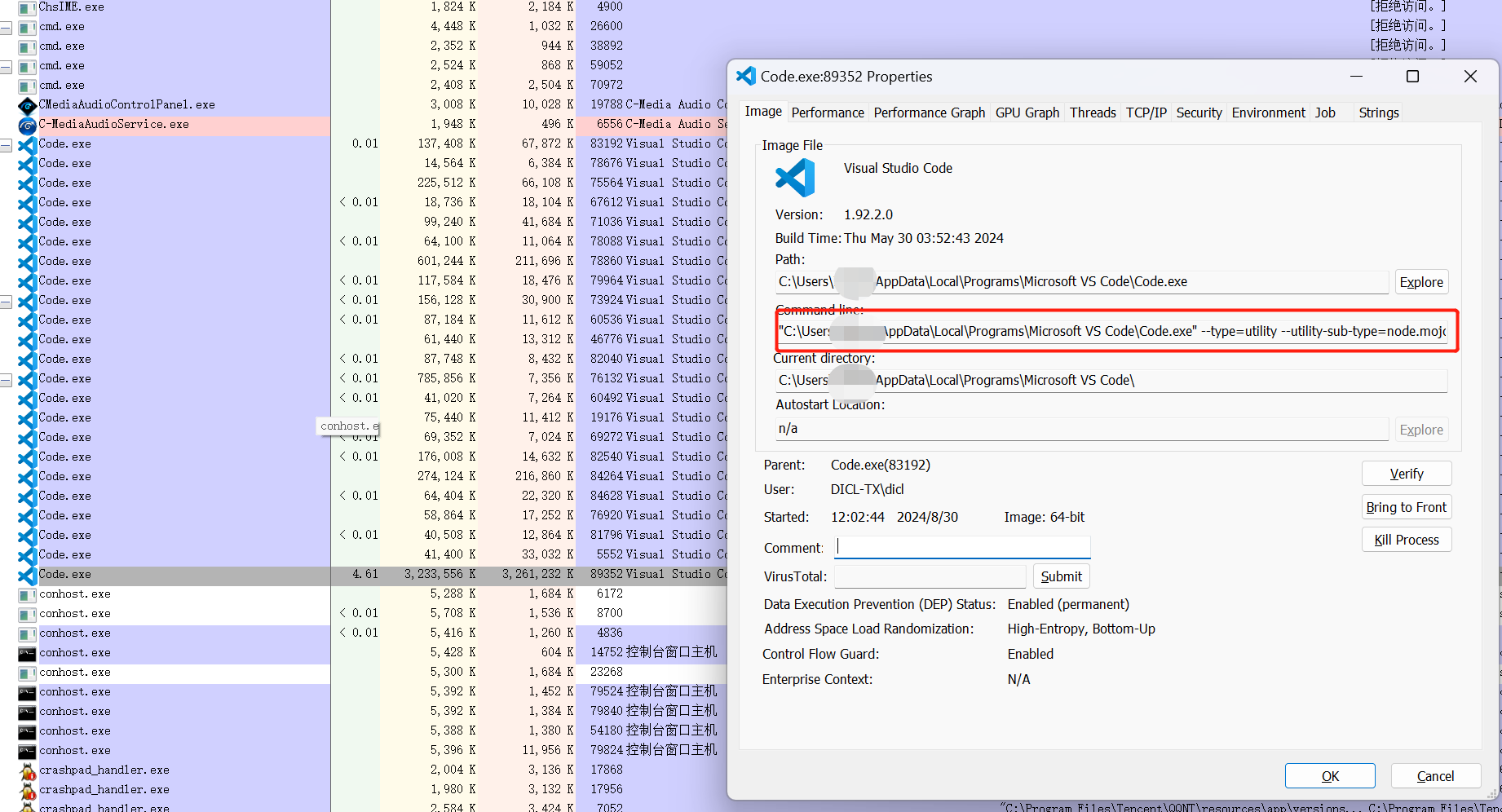This screenshot has height=812, width=1502.
Task: Collapse the cmd.exe tree node with PID 59052
Action: (x=6, y=66)
